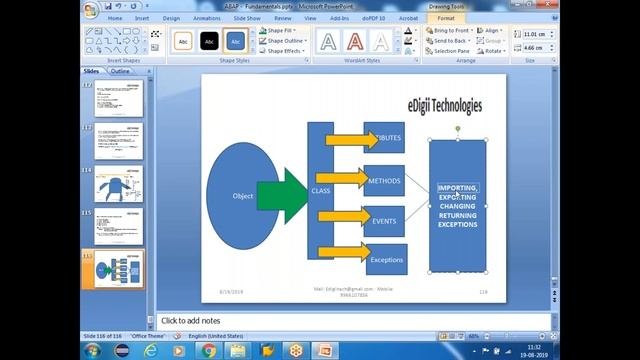Expand the Insert Shapes gallery

pos(145,50)
